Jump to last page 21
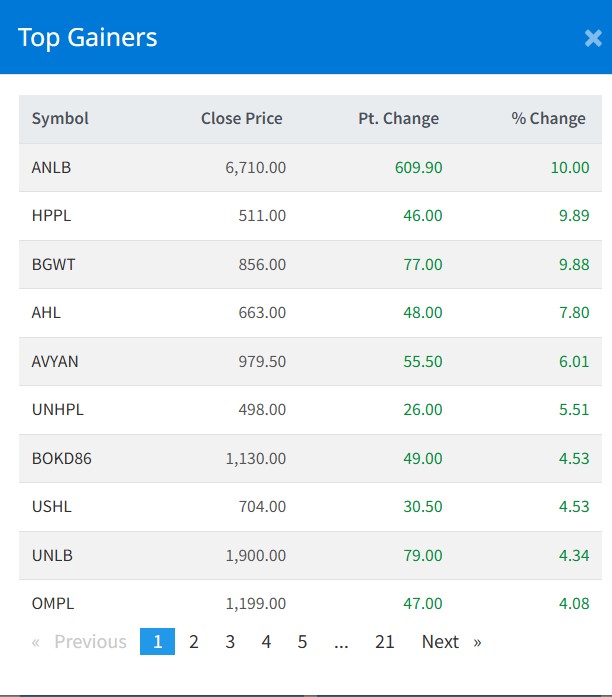Viewport: 612px width, 697px height. (x=385, y=642)
